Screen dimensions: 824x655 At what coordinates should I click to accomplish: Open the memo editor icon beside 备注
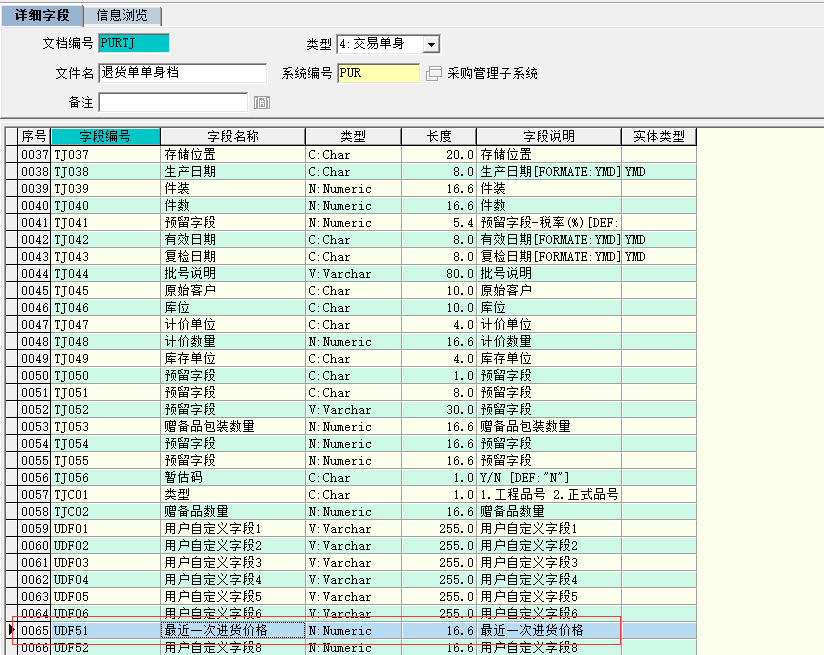tap(262, 101)
